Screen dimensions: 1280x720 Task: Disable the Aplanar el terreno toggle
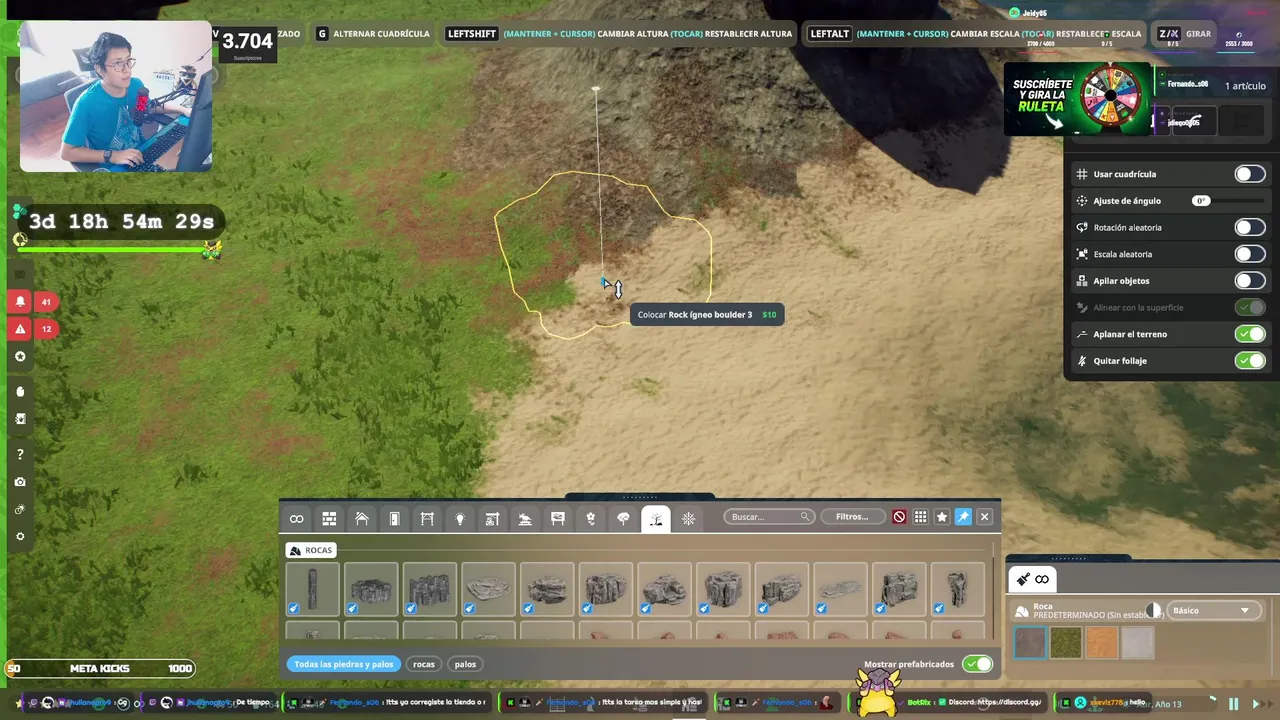pyautogui.click(x=1249, y=334)
